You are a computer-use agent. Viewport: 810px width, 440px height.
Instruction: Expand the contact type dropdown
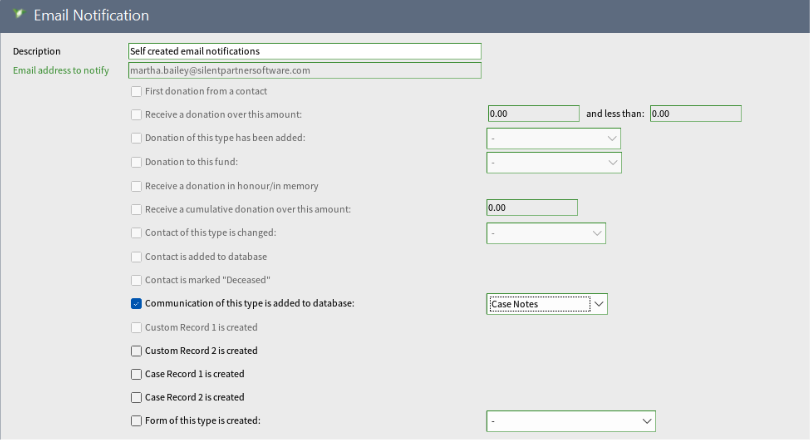coord(546,233)
